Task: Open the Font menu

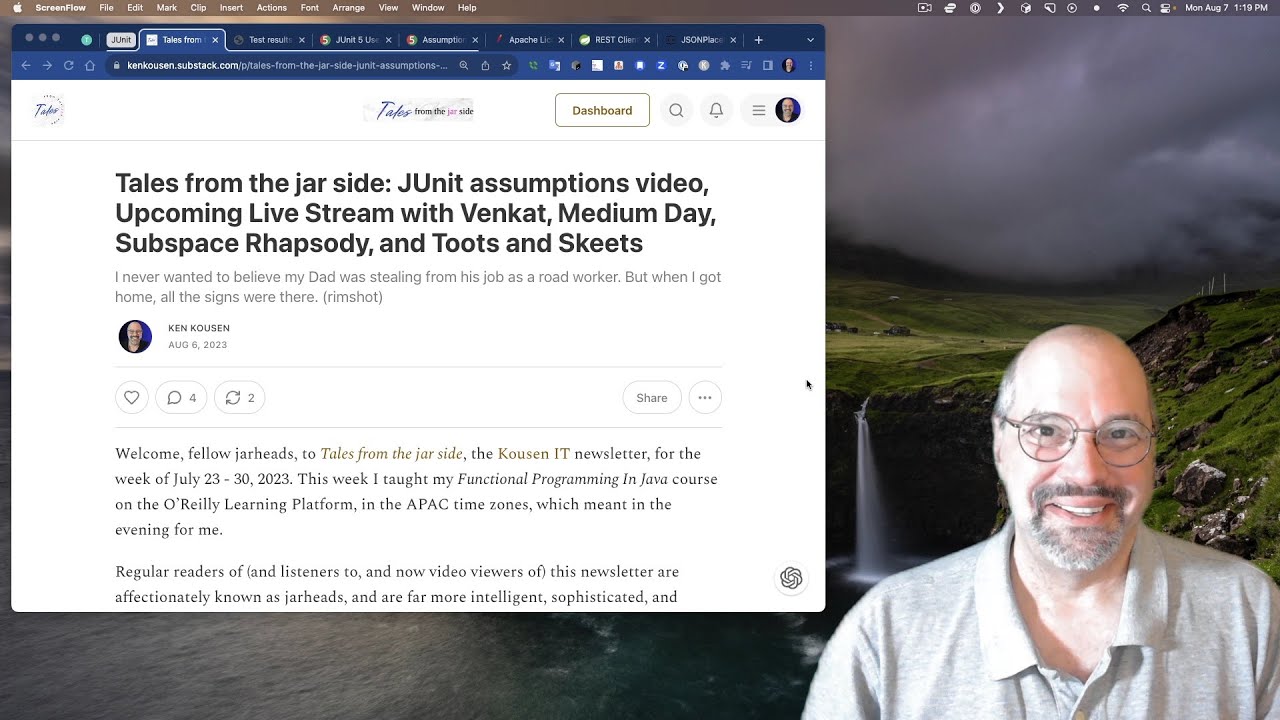Action: (x=310, y=8)
